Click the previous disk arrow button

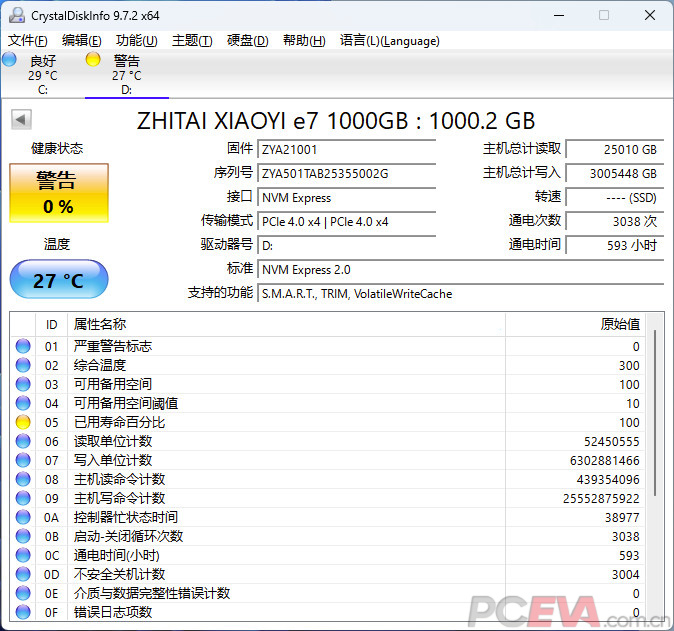tap(21, 120)
